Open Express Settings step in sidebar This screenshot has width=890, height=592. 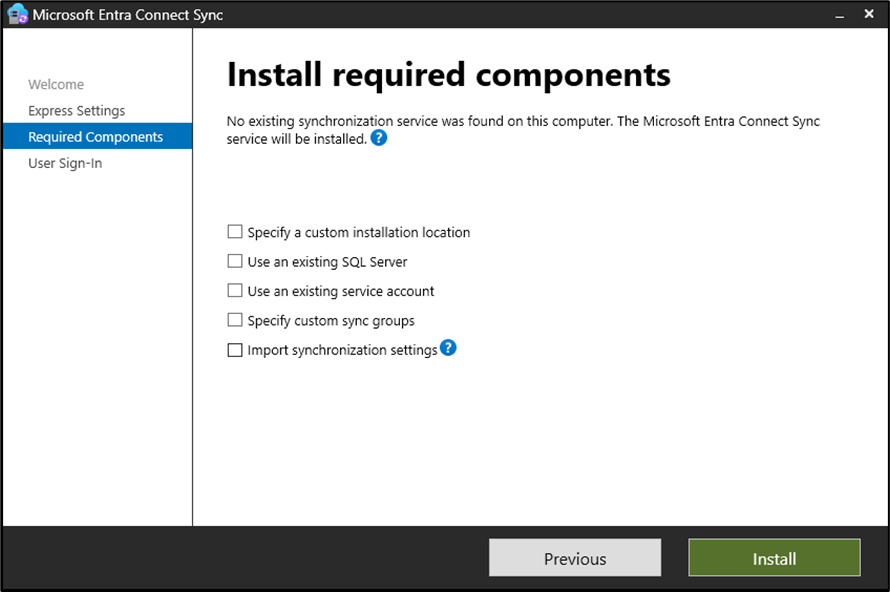tap(77, 111)
